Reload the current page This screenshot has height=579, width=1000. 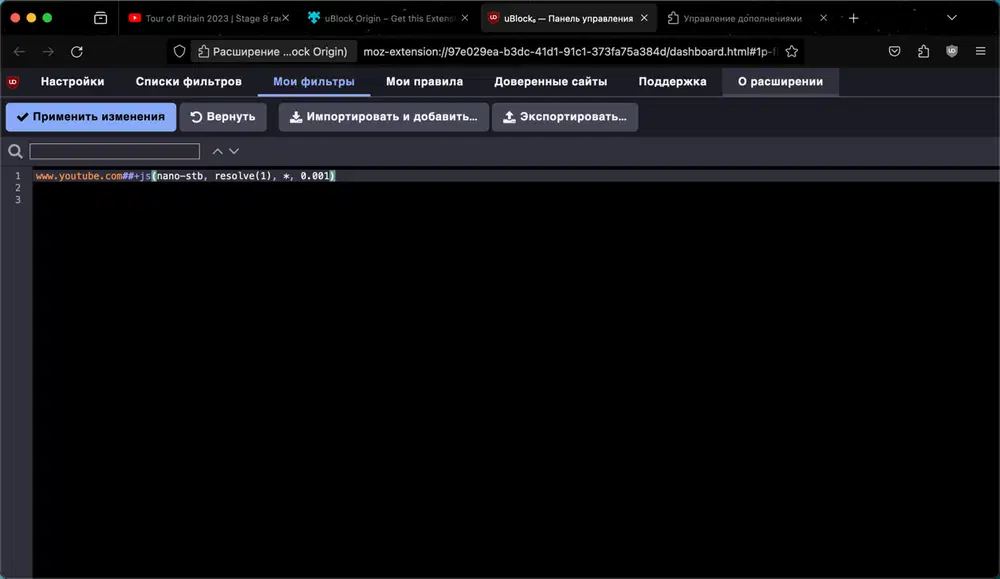click(x=77, y=52)
